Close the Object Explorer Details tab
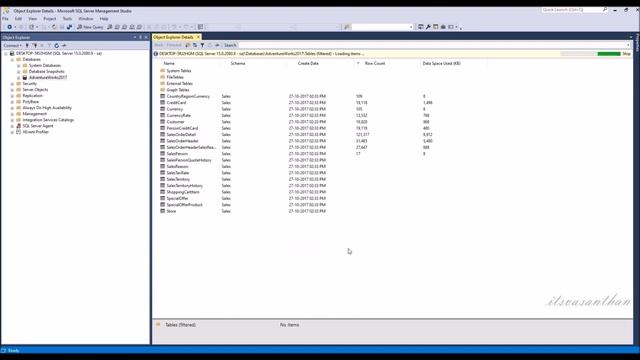 [198, 37]
